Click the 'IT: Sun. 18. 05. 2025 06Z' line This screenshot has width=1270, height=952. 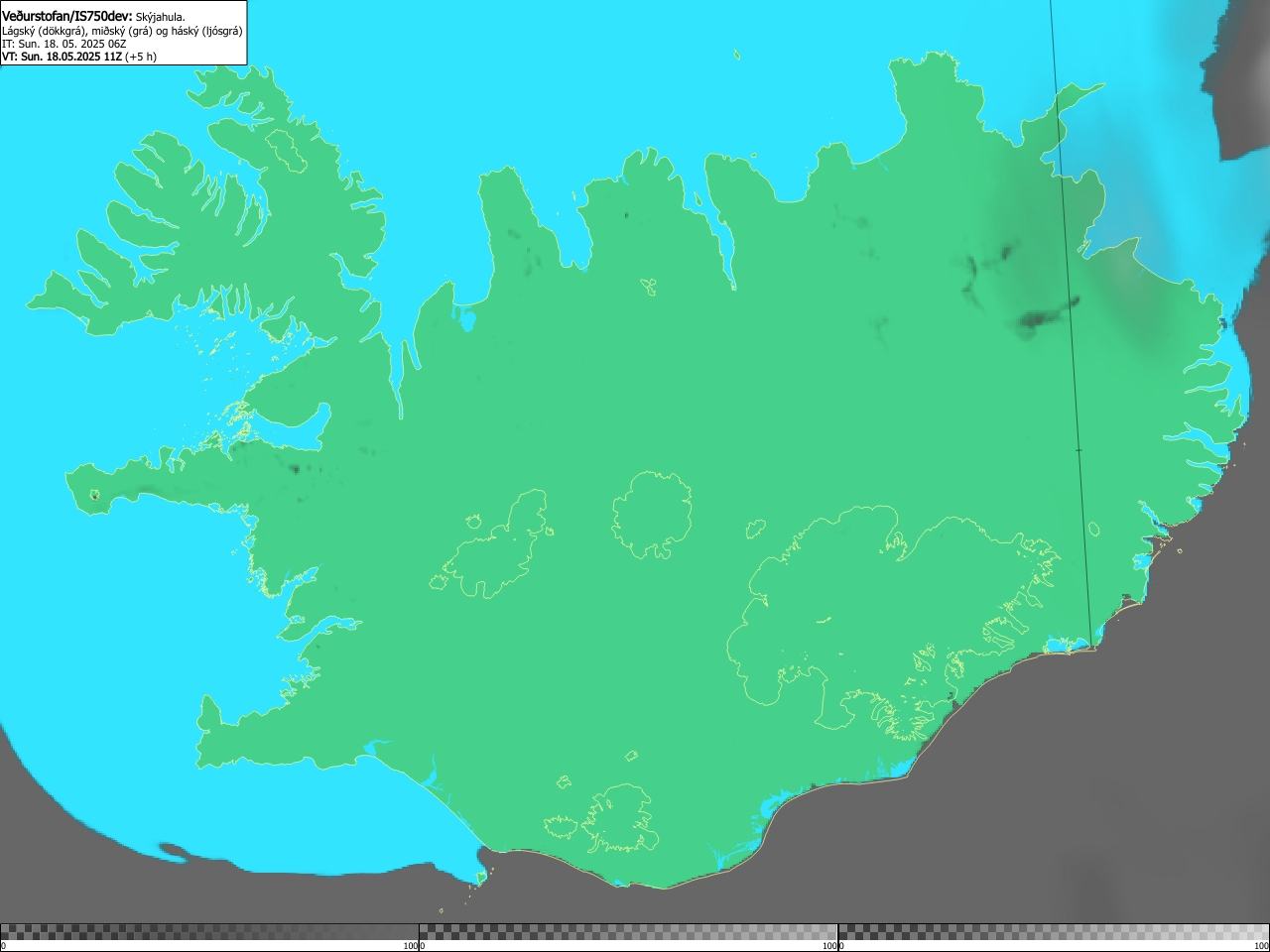click(x=64, y=44)
